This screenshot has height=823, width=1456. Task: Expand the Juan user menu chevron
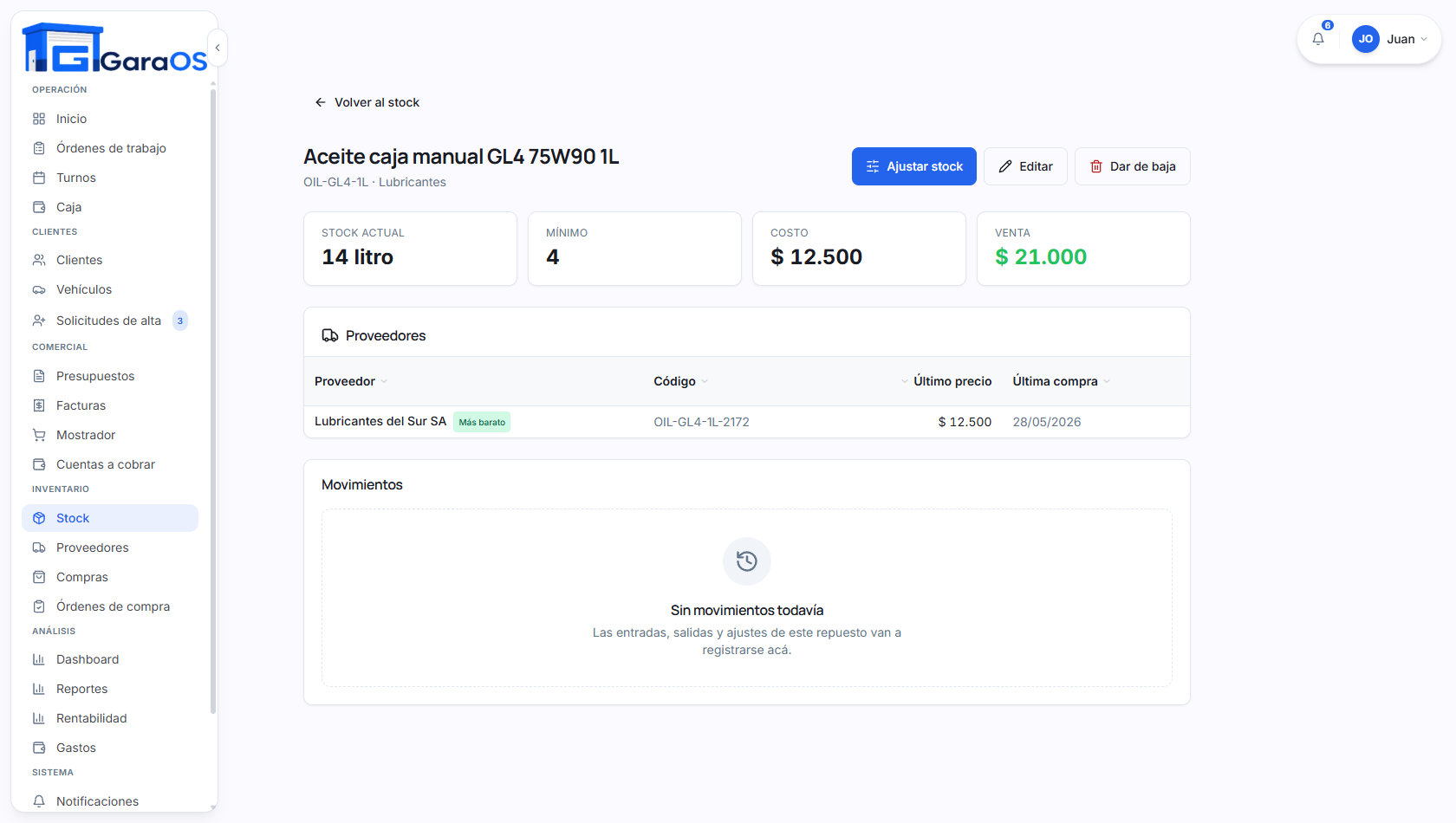pos(1424,39)
